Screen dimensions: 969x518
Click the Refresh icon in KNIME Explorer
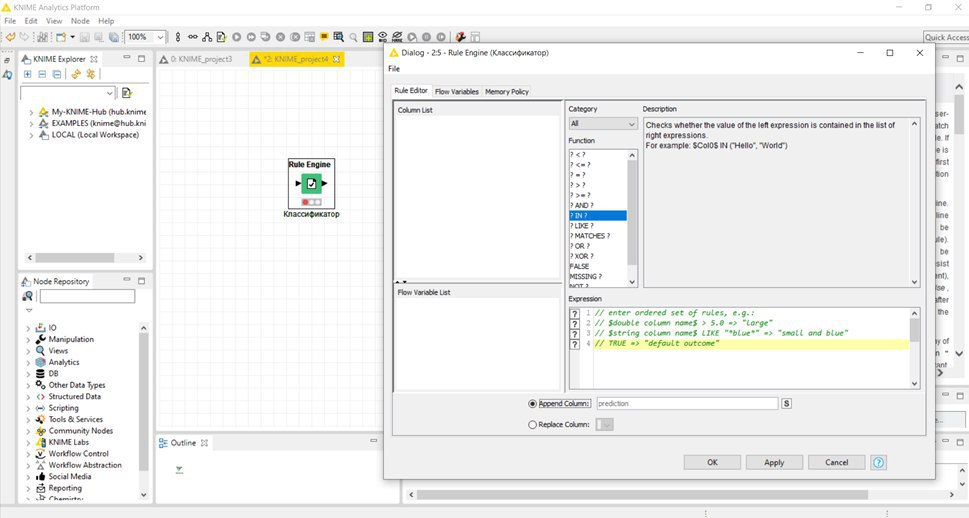point(75,74)
